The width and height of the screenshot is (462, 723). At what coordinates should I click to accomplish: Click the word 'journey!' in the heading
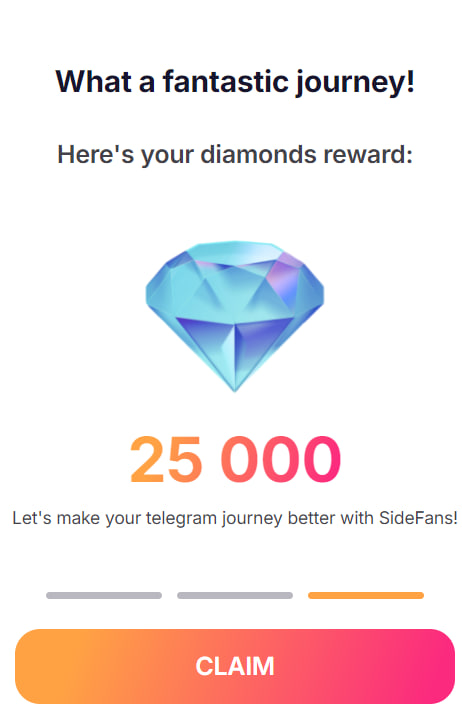(355, 83)
